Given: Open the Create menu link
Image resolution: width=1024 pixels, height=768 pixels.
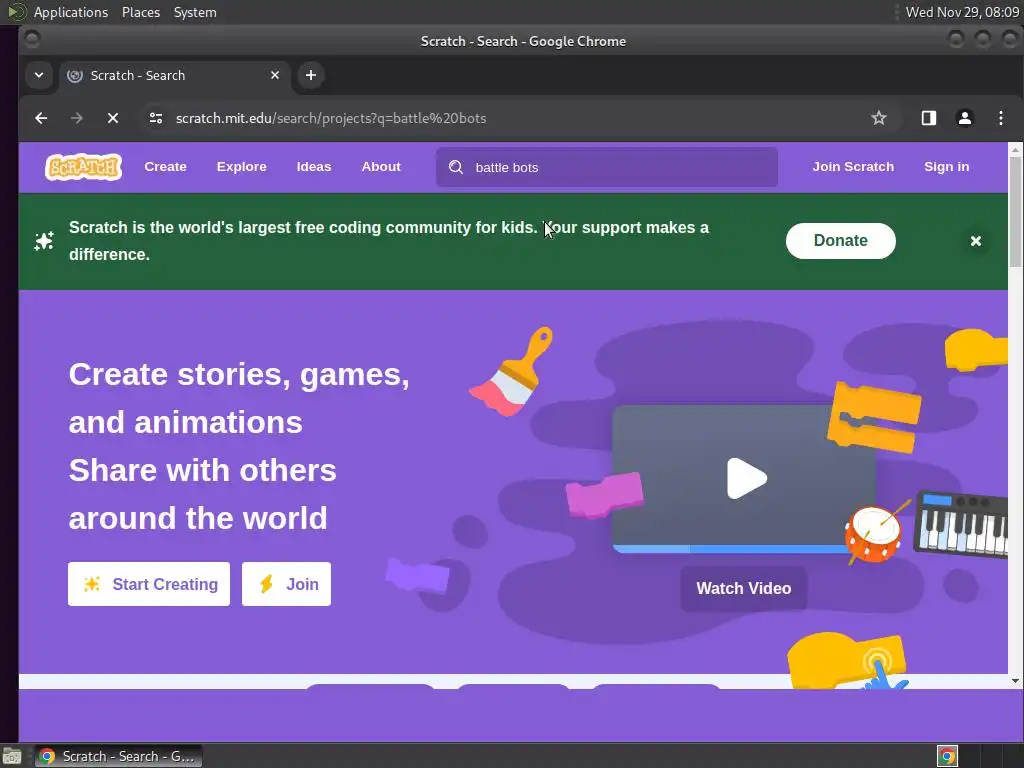Looking at the screenshot, I should tap(165, 167).
